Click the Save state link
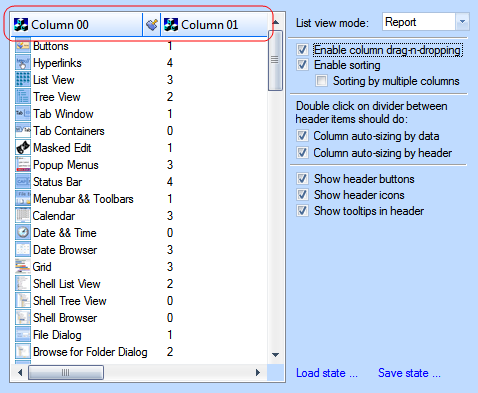This screenshot has width=478, height=393. click(x=409, y=373)
